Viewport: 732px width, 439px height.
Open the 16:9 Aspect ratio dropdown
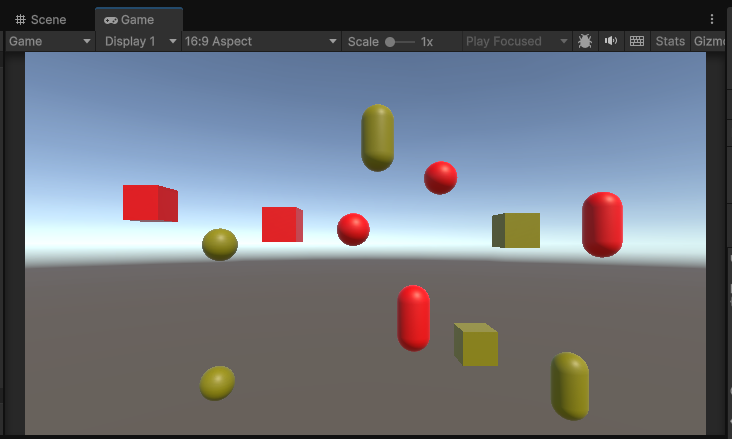coord(262,41)
